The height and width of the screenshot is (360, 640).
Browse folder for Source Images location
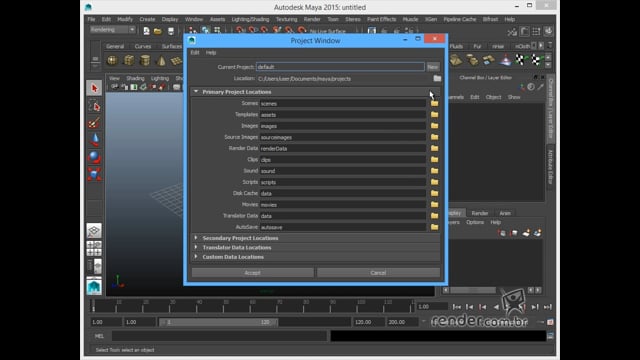click(x=434, y=137)
